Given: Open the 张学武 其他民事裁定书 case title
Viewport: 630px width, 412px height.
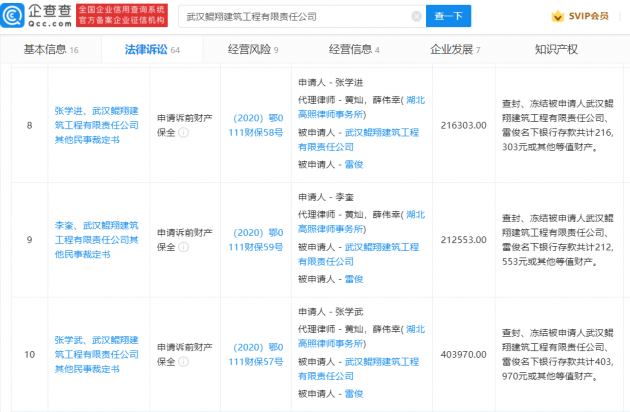Looking at the screenshot, I should pos(96,354).
